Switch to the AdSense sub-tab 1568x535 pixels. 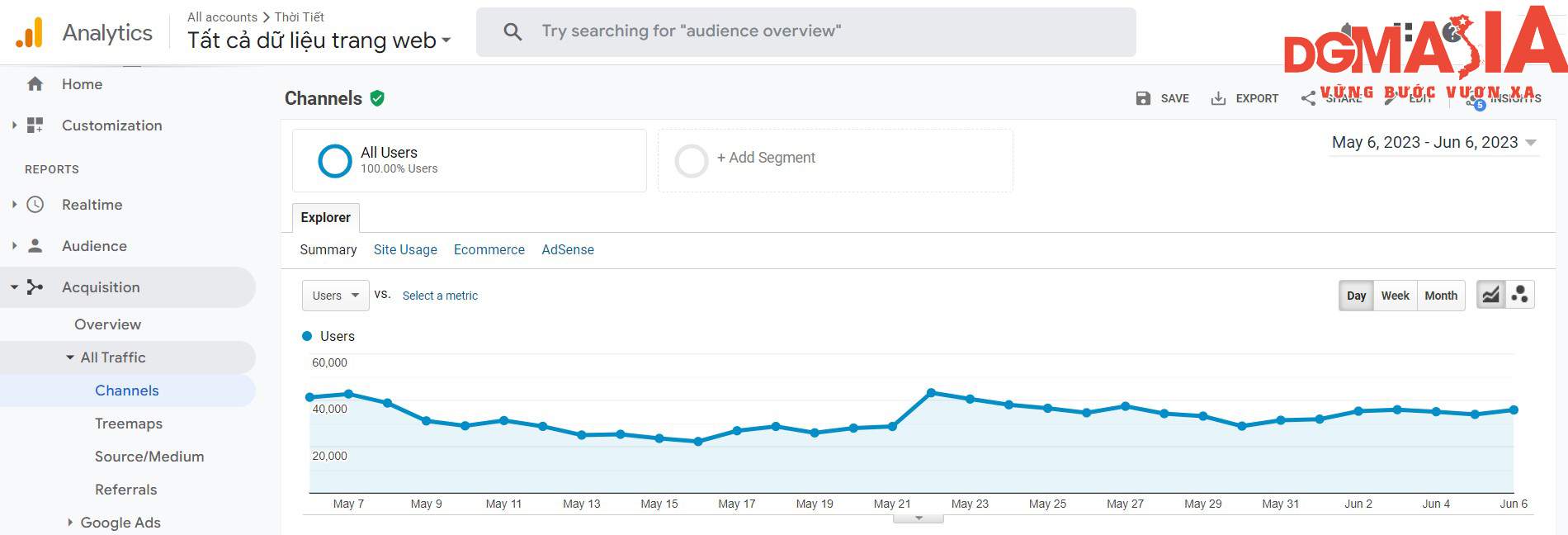568,249
